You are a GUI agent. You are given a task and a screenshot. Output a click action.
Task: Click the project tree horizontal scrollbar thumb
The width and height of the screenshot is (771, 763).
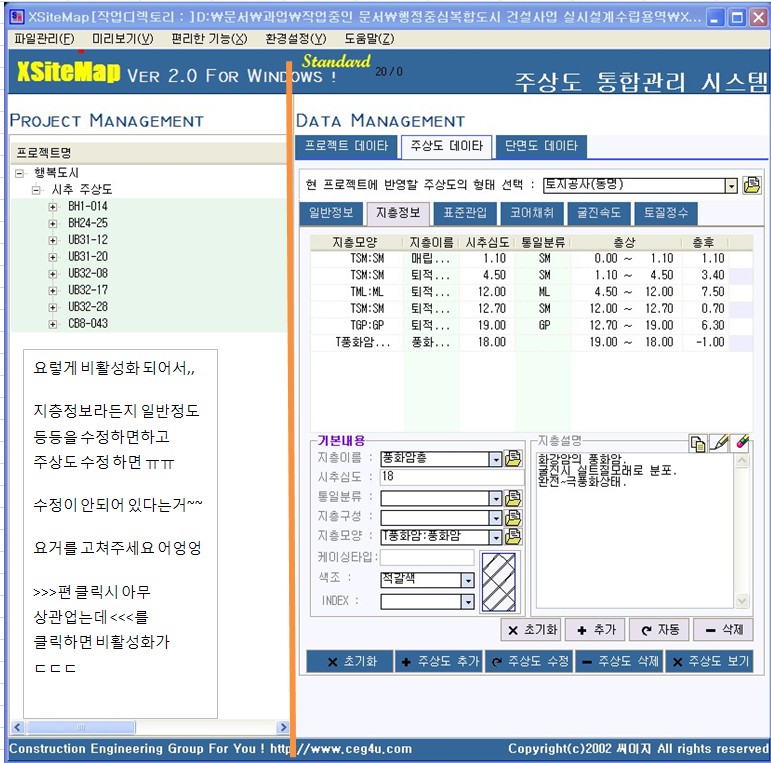pos(81,728)
